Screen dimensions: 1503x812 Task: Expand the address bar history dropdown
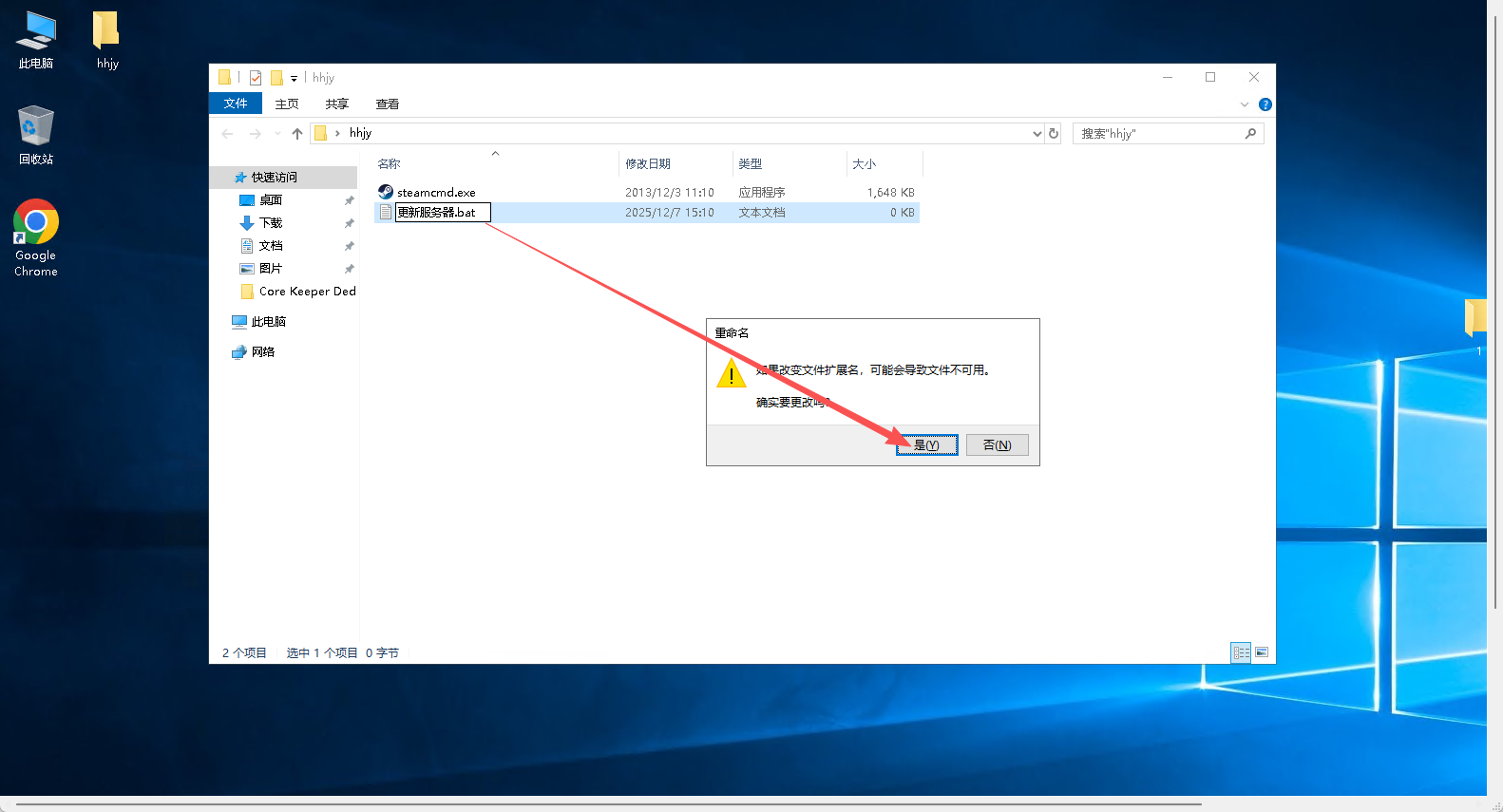1037,134
